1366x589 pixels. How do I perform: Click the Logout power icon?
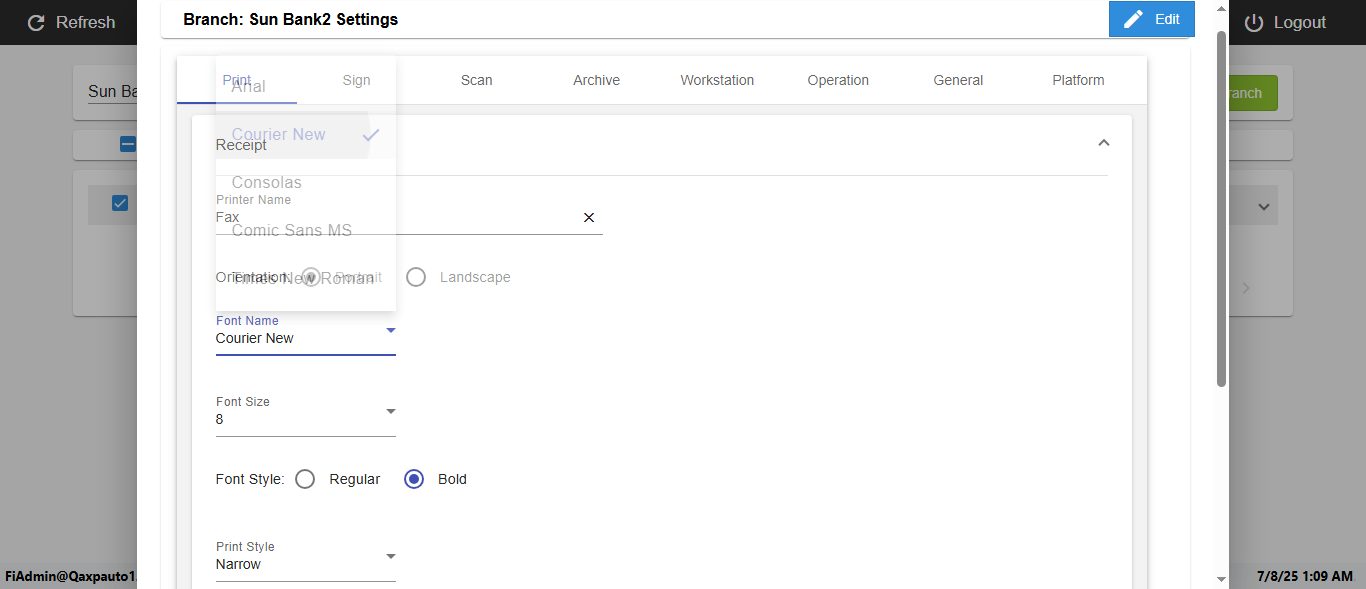click(1254, 22)
